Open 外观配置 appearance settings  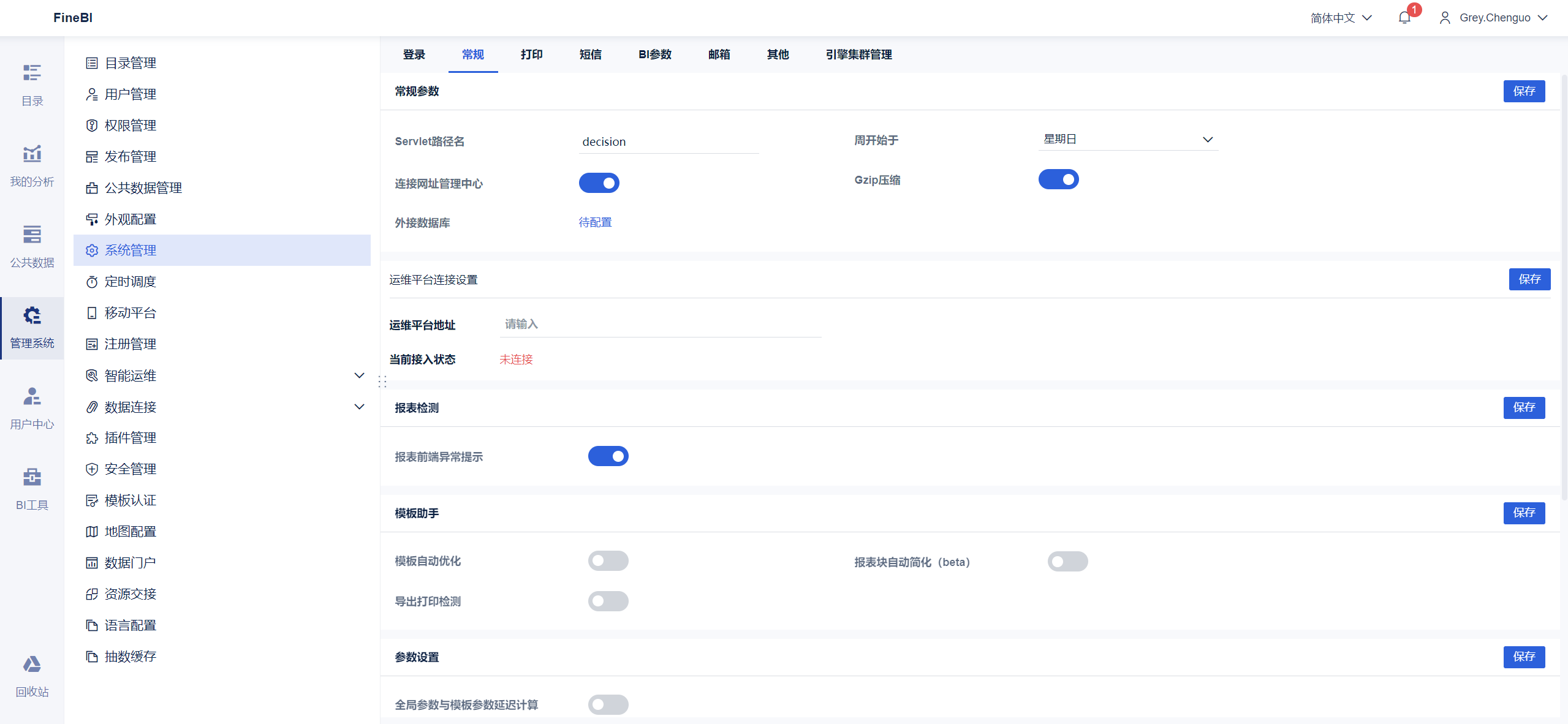click(x=130, y=219)
